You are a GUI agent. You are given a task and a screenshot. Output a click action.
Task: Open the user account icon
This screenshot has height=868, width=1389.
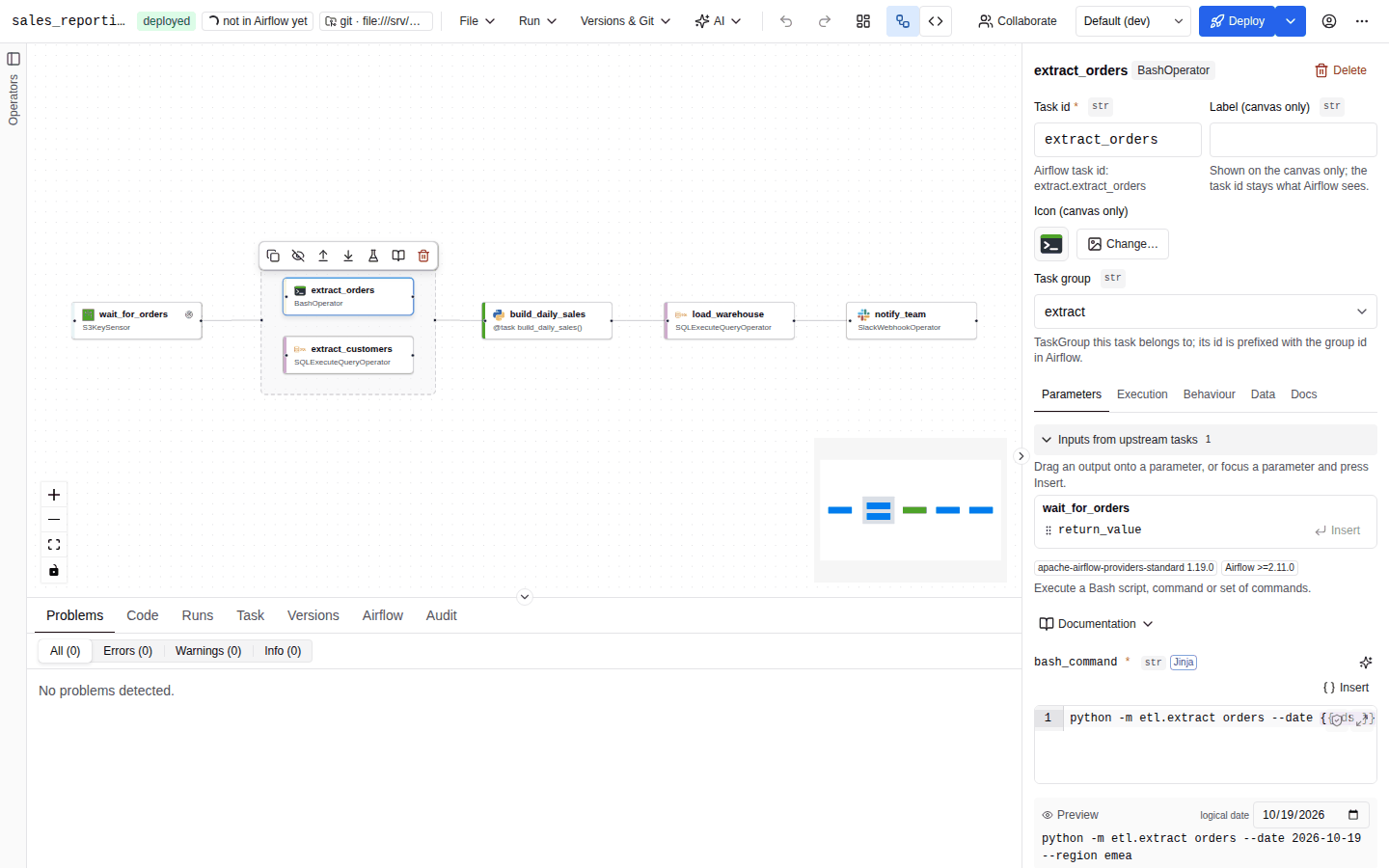tap(1329, 21)
